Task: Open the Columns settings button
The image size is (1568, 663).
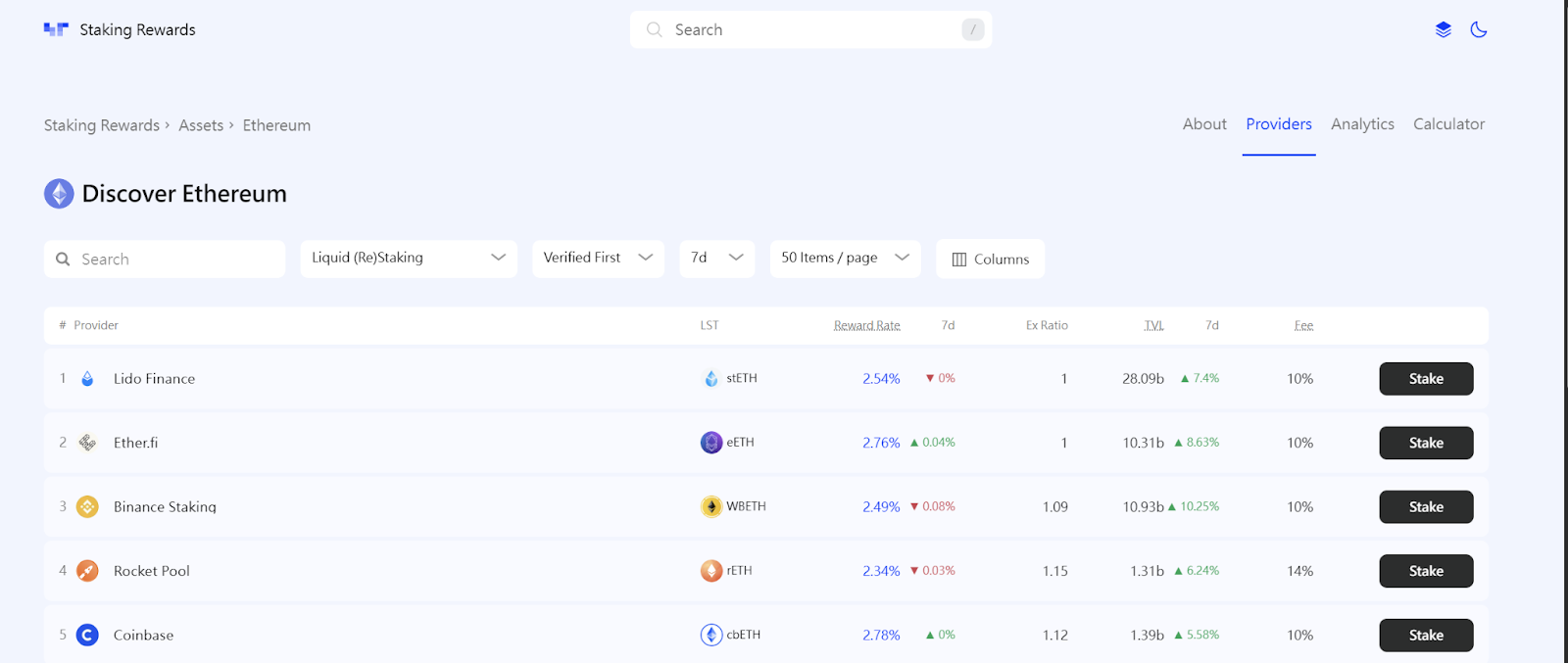Action: pyautogui.click(x=990, y=260)
